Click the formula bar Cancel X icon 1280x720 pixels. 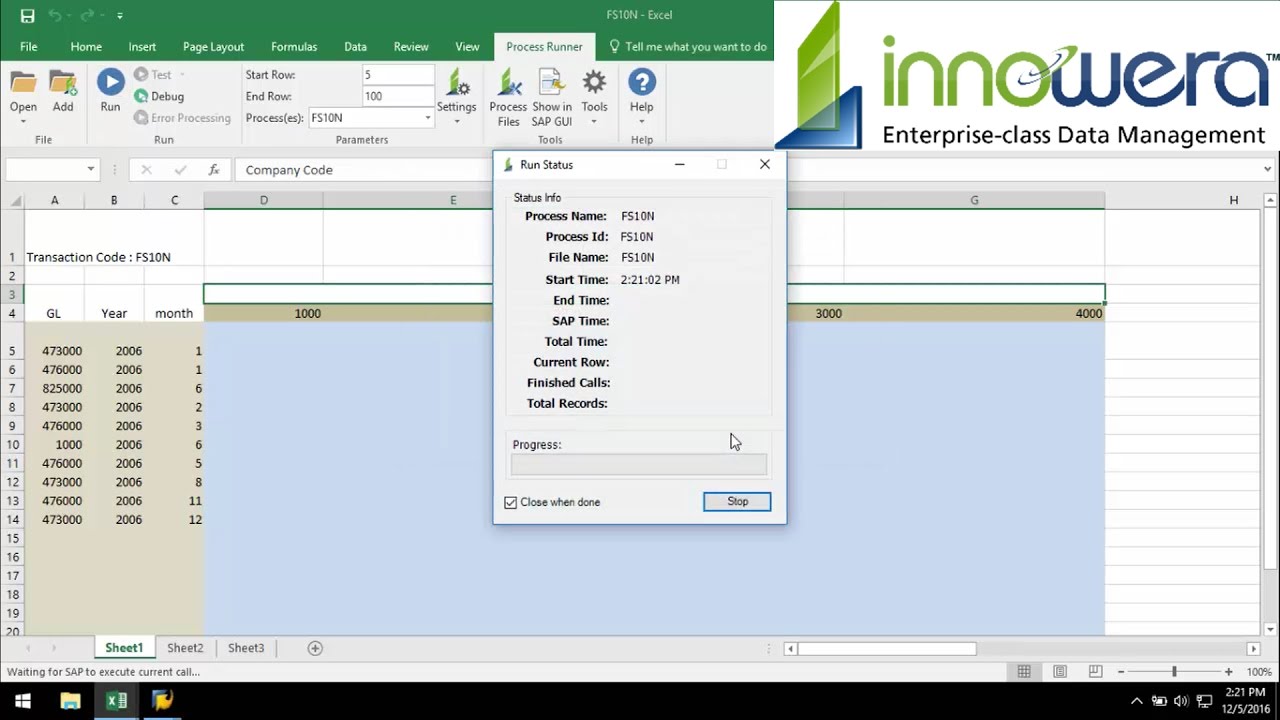[146, 170]
